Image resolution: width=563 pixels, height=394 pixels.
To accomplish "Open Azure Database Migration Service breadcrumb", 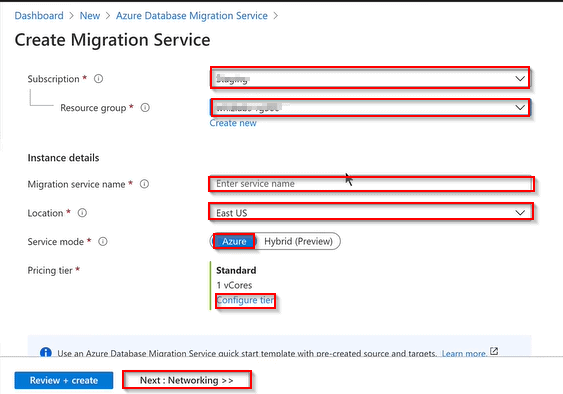I will [x=192, y=16].
